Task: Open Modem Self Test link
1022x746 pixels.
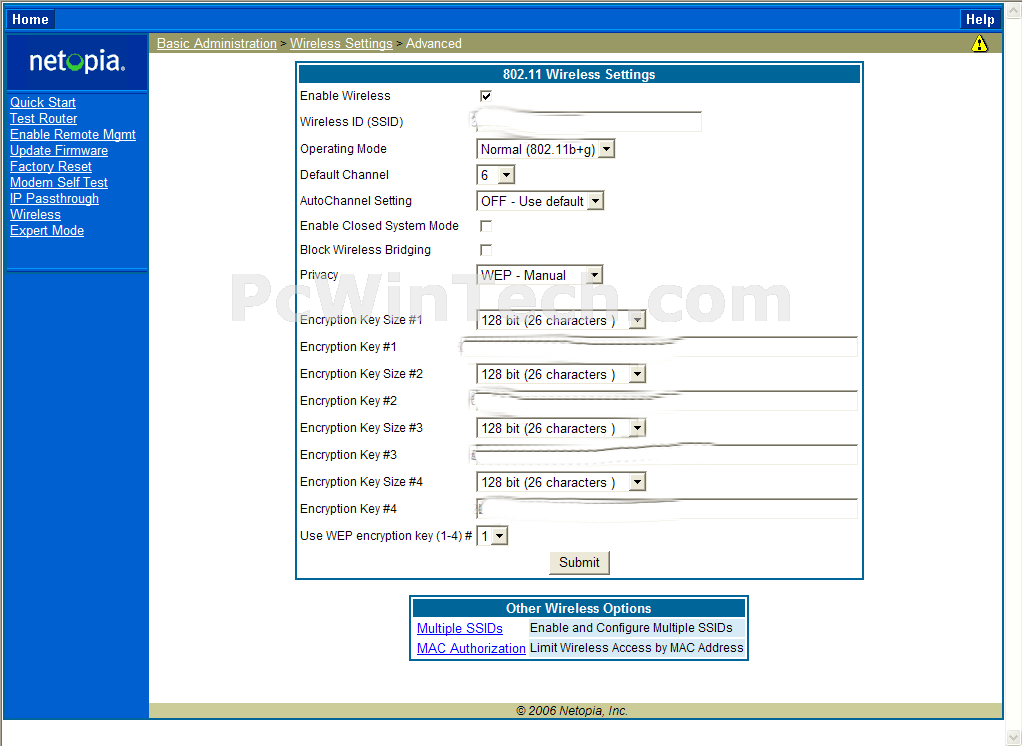Action: 59,182
